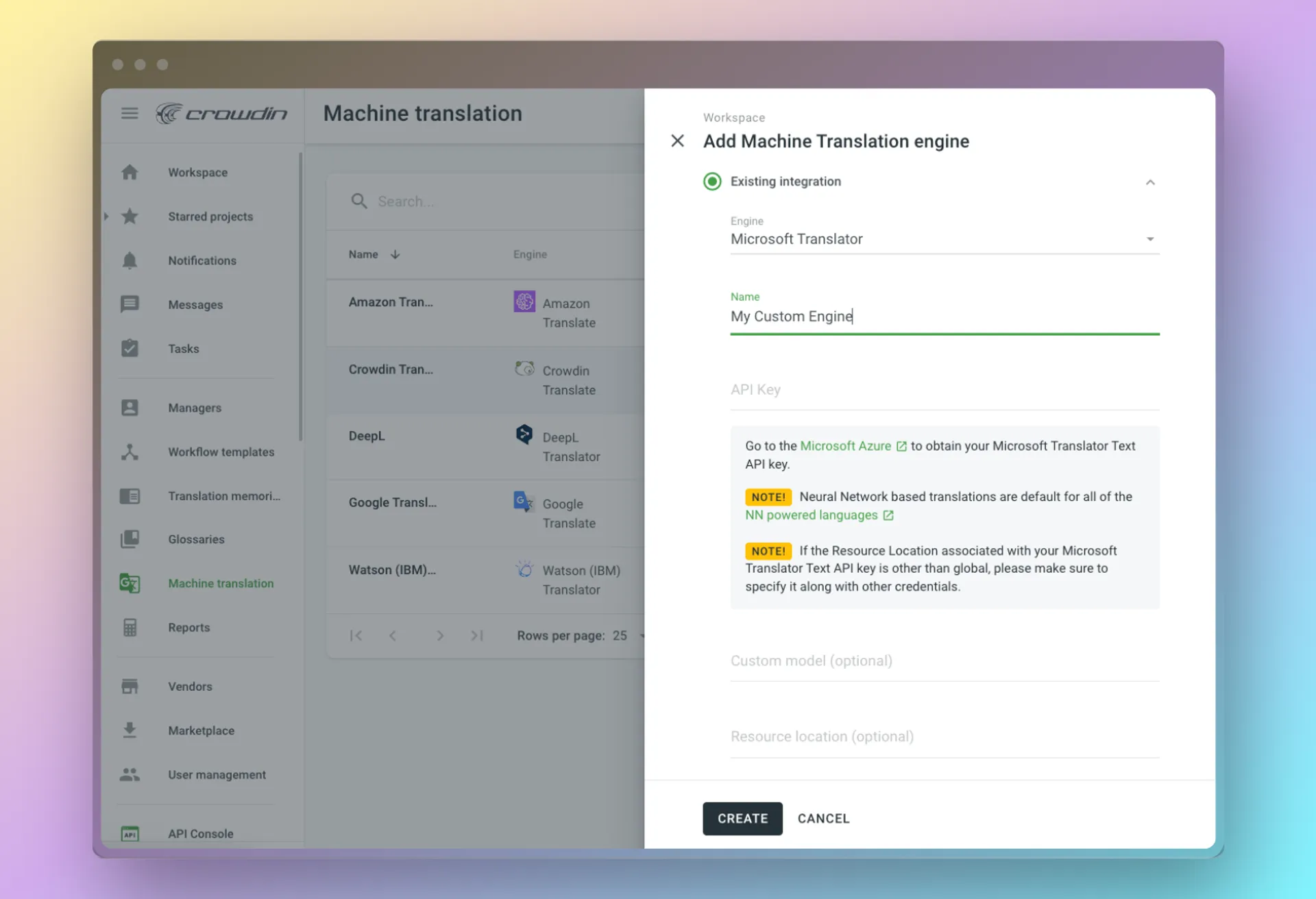Click the Glossaries sidebar icon
The width and height of the screenshot is (1316, 899).
129,539
